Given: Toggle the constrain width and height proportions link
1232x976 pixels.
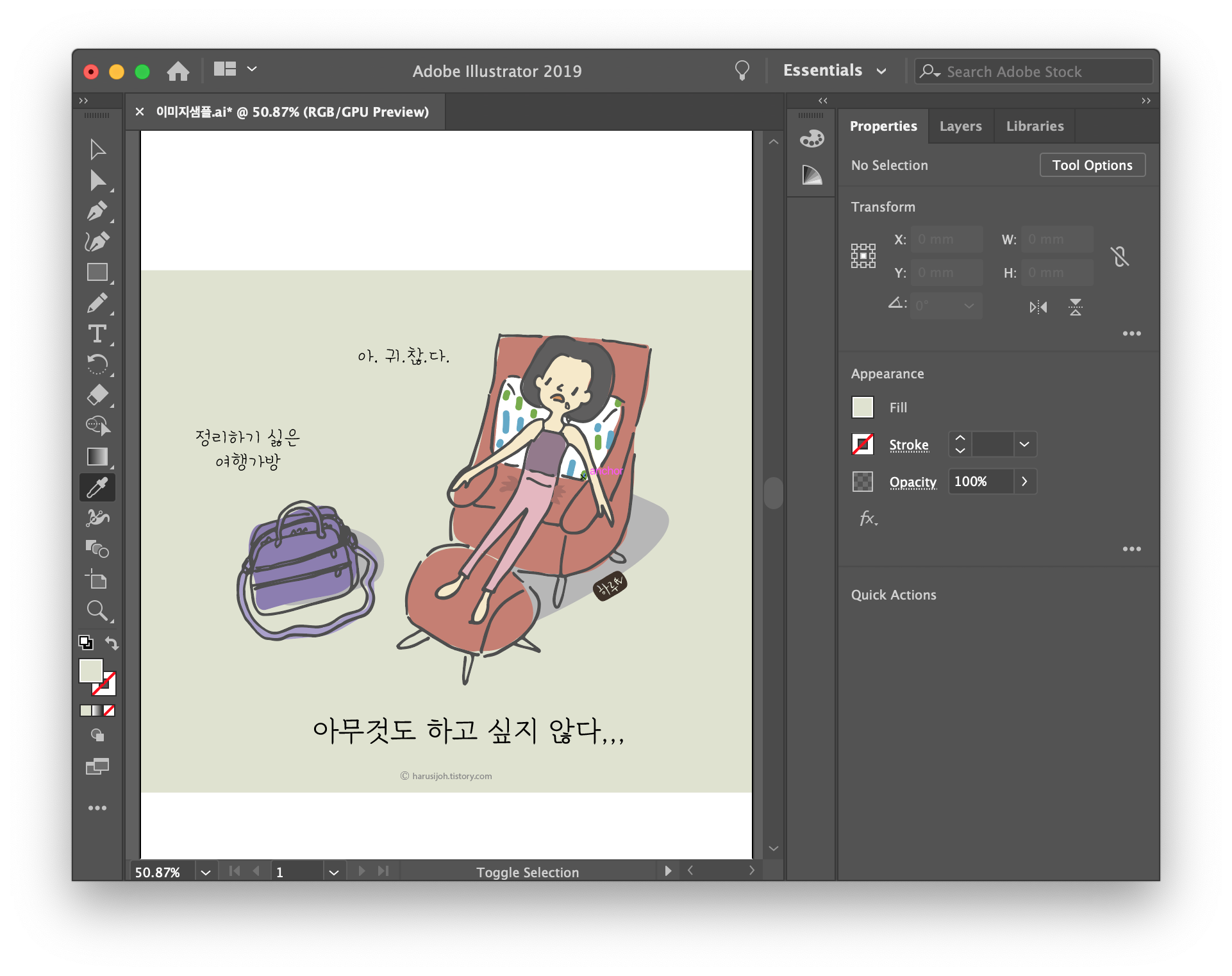Looking at the screenshot, I should 1120,257.
